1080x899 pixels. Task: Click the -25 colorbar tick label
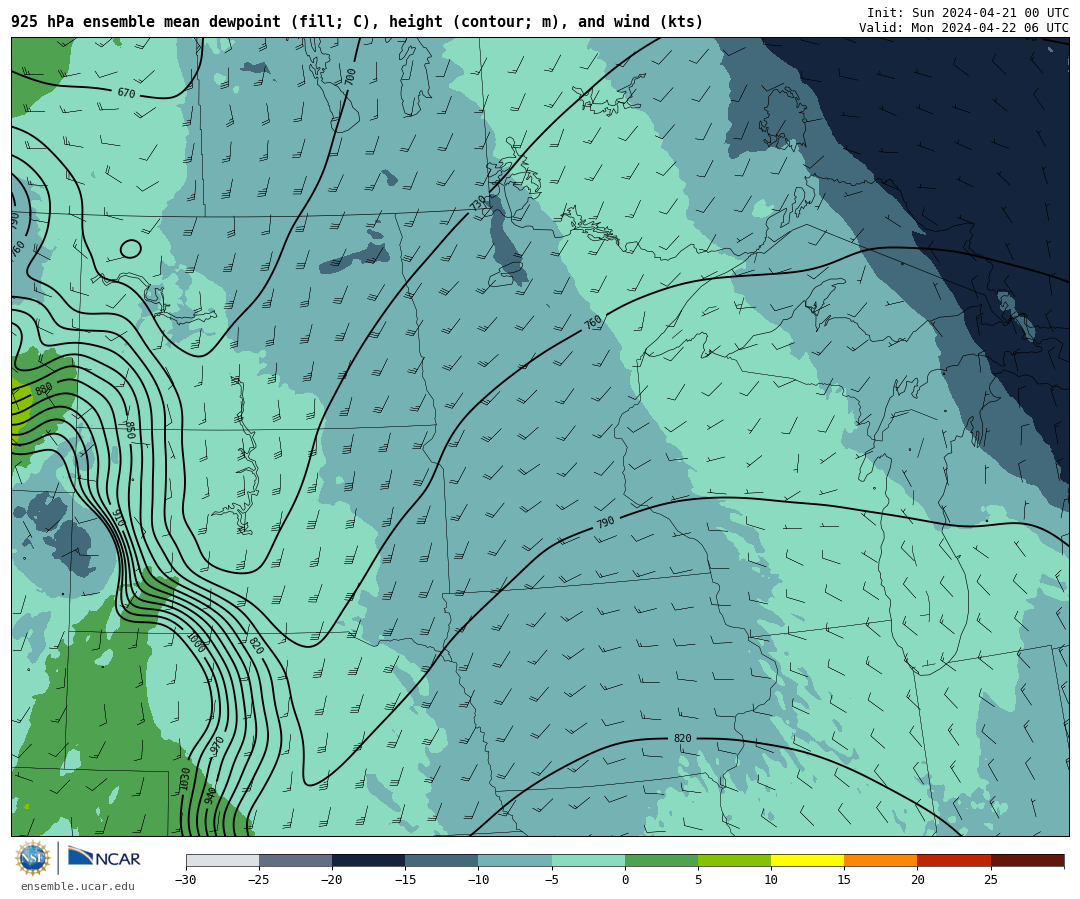(258, 880)
